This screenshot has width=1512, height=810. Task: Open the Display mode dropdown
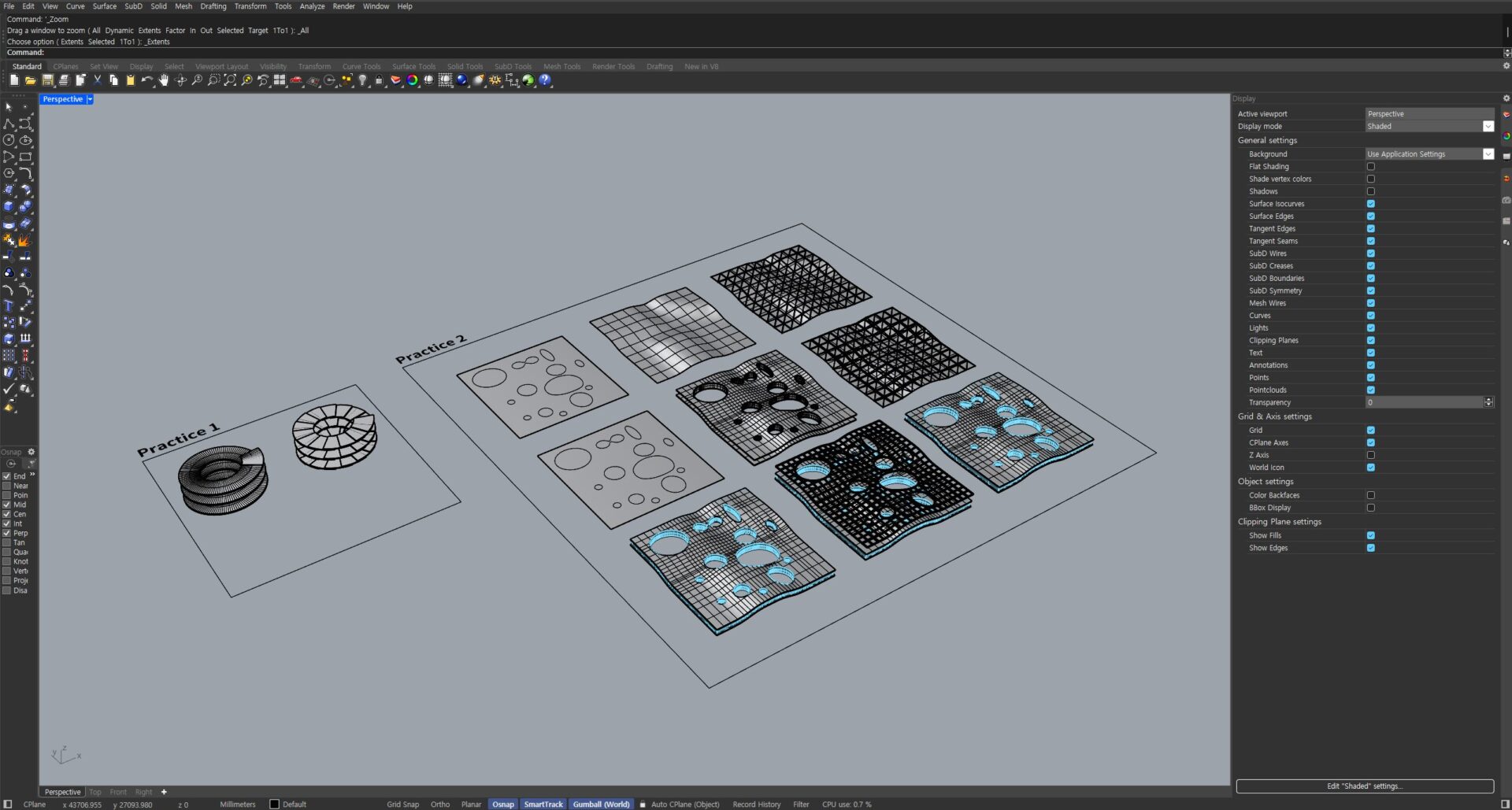click(x=1488, y=127)
